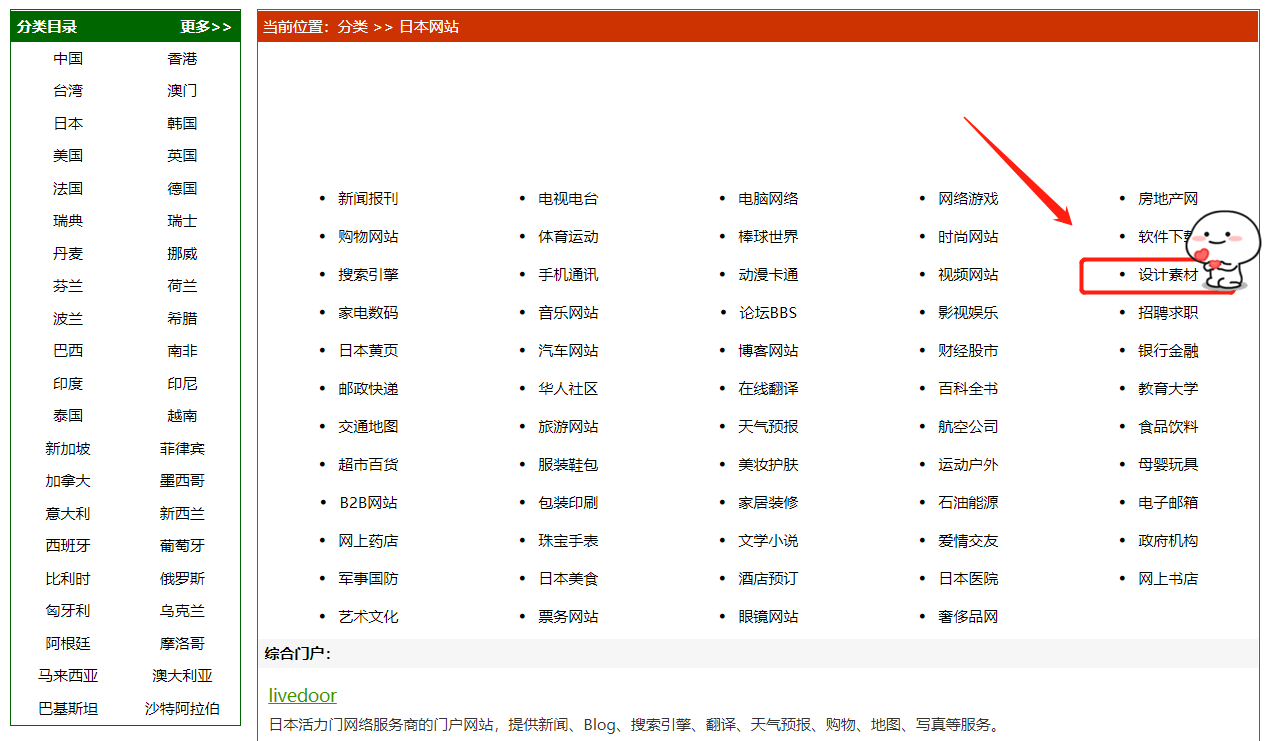Select 网络游戏 category link
The image size is (1278, 741).
click(x=968, y=199)
